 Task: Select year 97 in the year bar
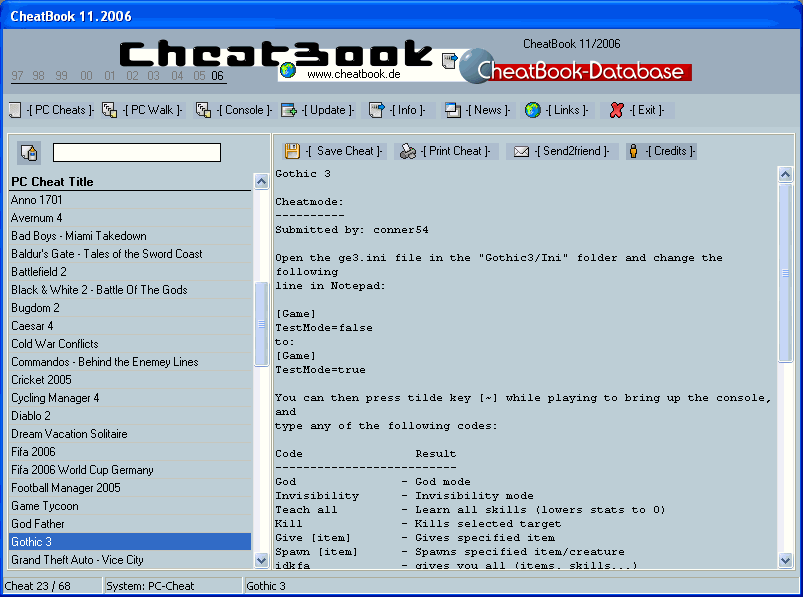click(x=17, y=76)
